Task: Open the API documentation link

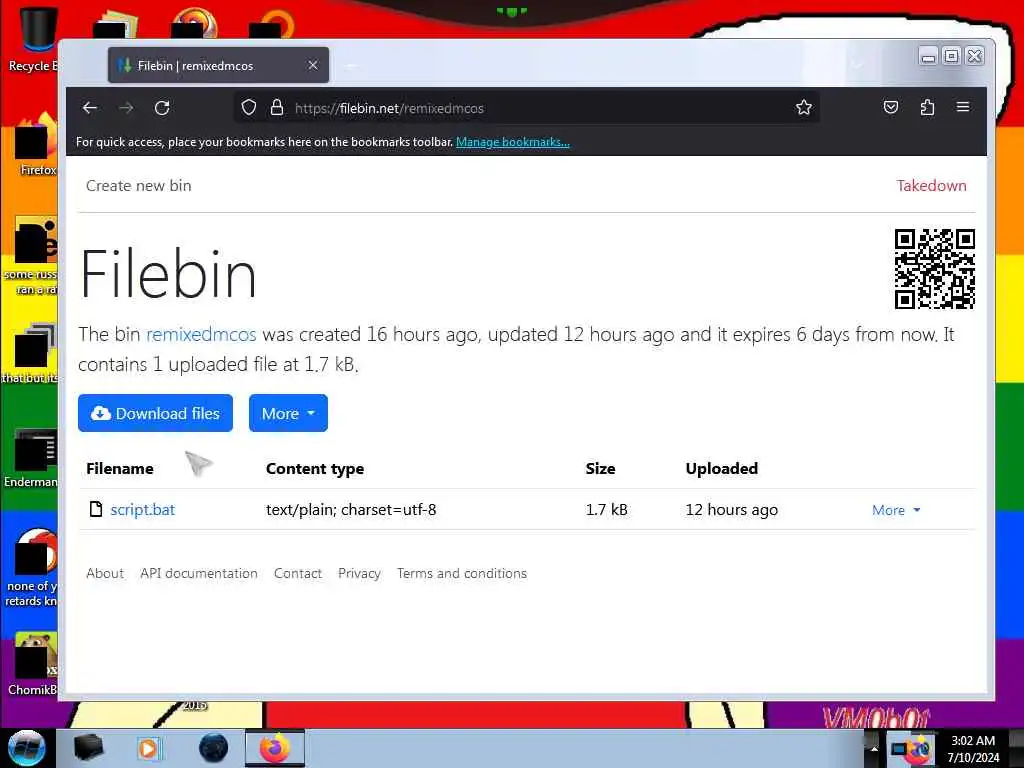Action: 199,573
